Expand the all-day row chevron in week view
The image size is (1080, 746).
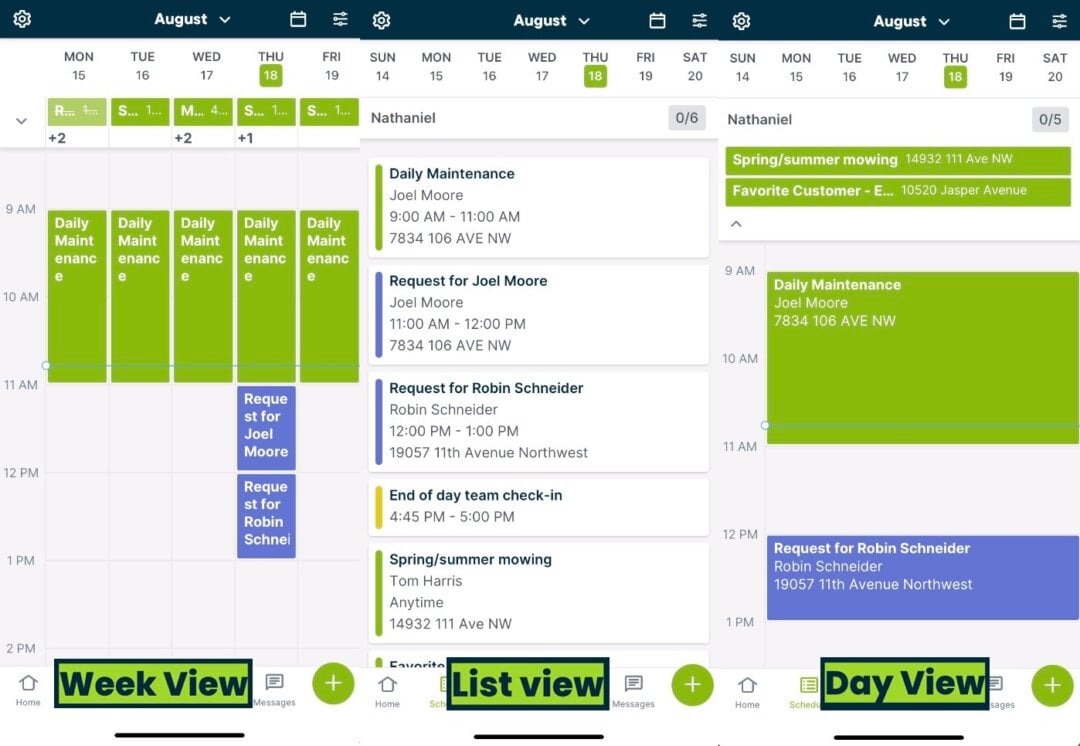21,121
